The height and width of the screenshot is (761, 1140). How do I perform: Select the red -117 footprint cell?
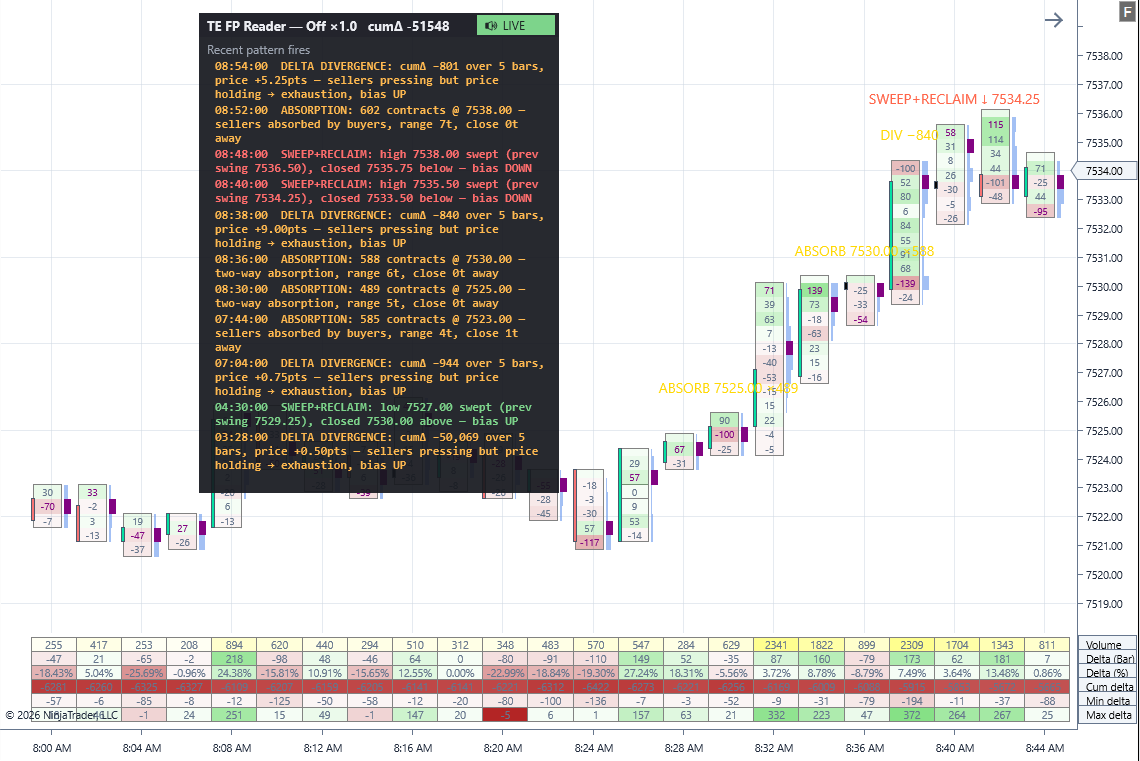tap(590, 542)
